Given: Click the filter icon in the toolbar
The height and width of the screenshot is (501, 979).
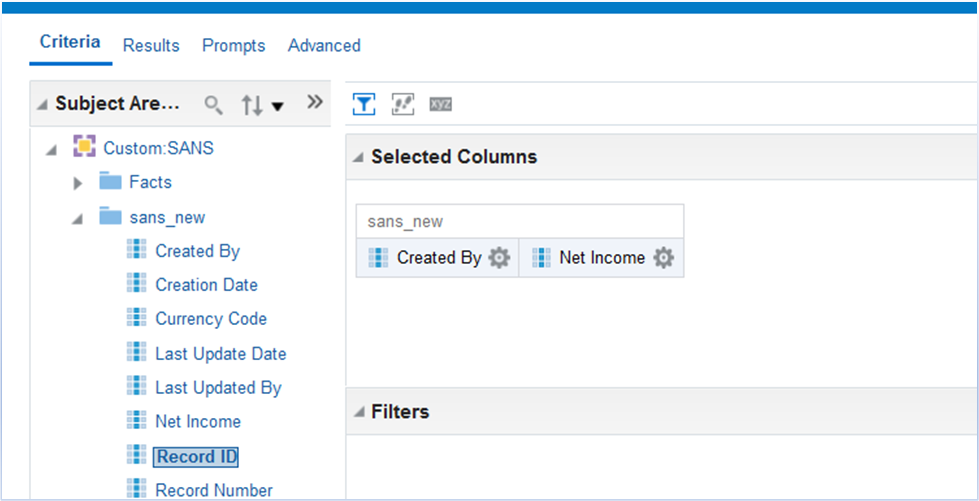Looking at the screenshot, I should 363,103.
